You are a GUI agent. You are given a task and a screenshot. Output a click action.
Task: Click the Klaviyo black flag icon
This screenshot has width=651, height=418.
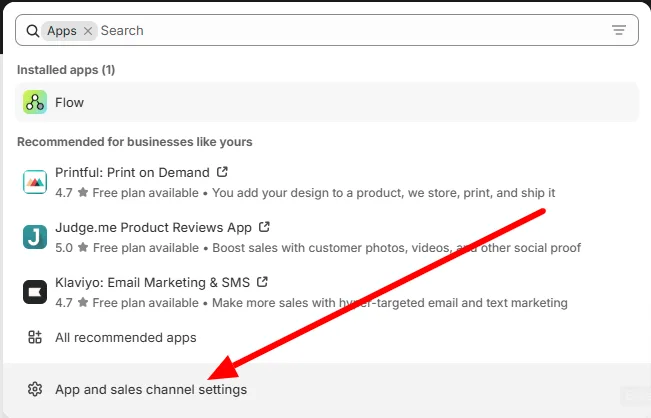coord(35,292)
